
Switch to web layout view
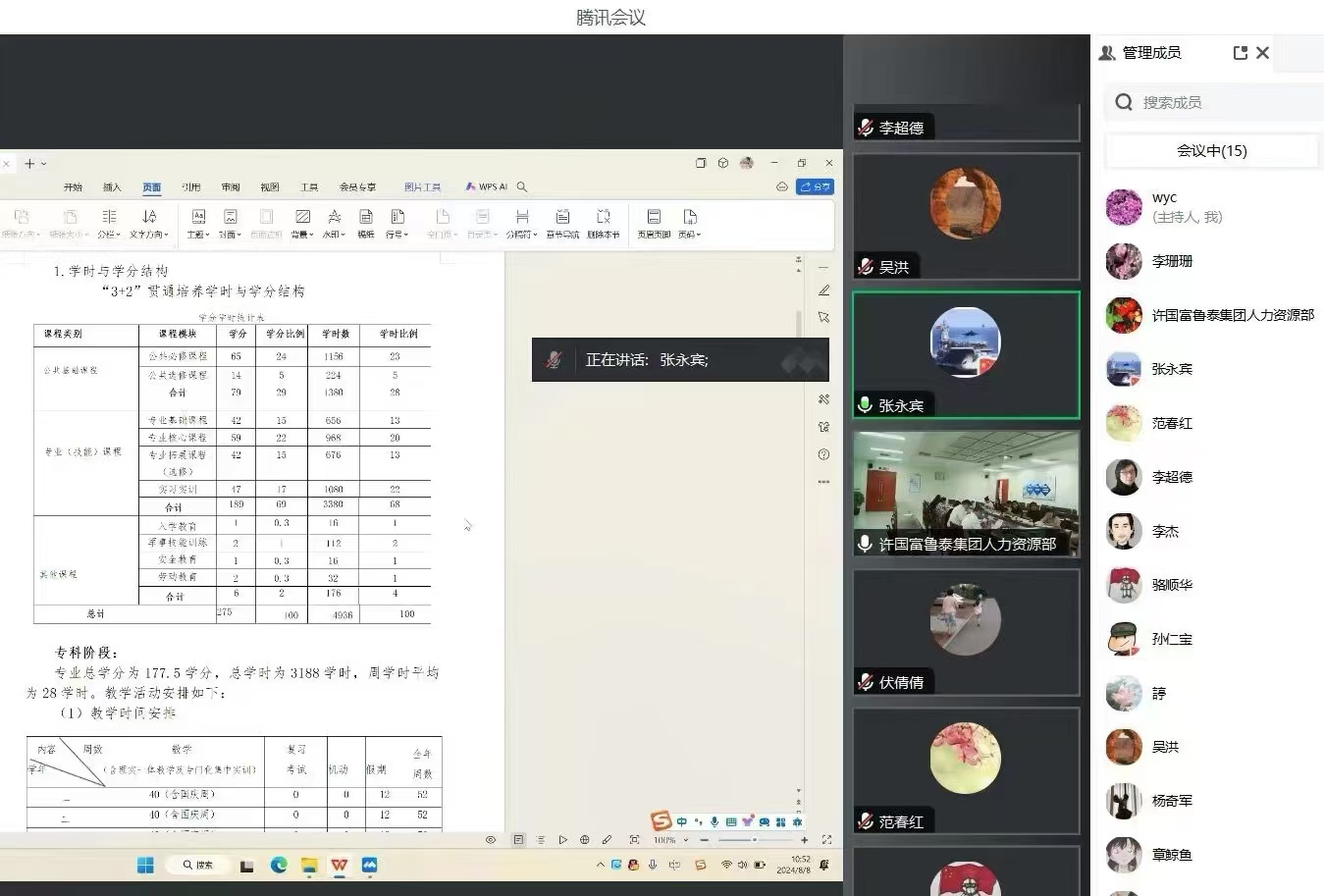[585, 840]
